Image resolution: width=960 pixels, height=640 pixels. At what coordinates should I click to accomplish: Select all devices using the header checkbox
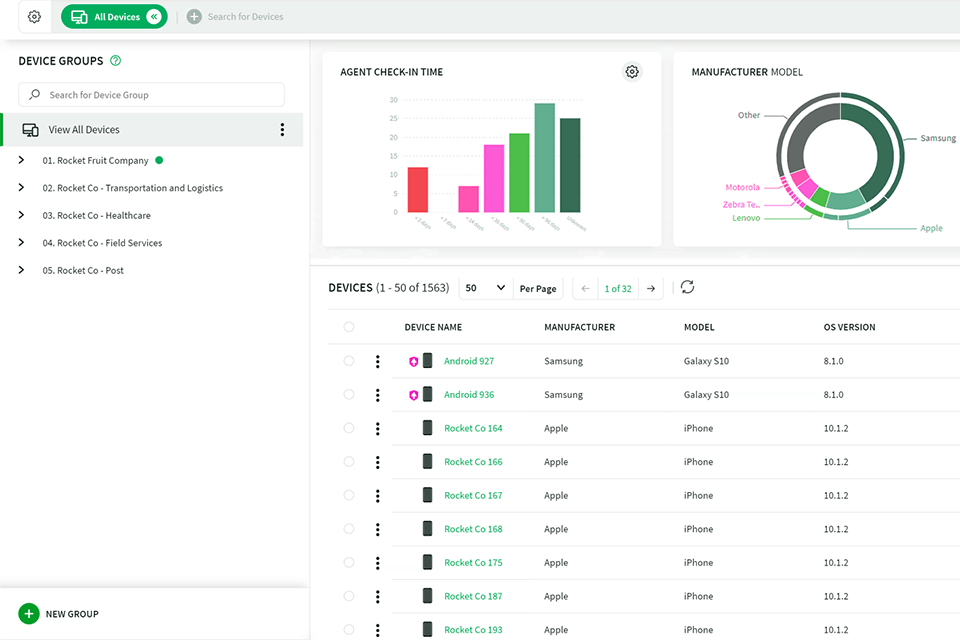pos(349,326)
